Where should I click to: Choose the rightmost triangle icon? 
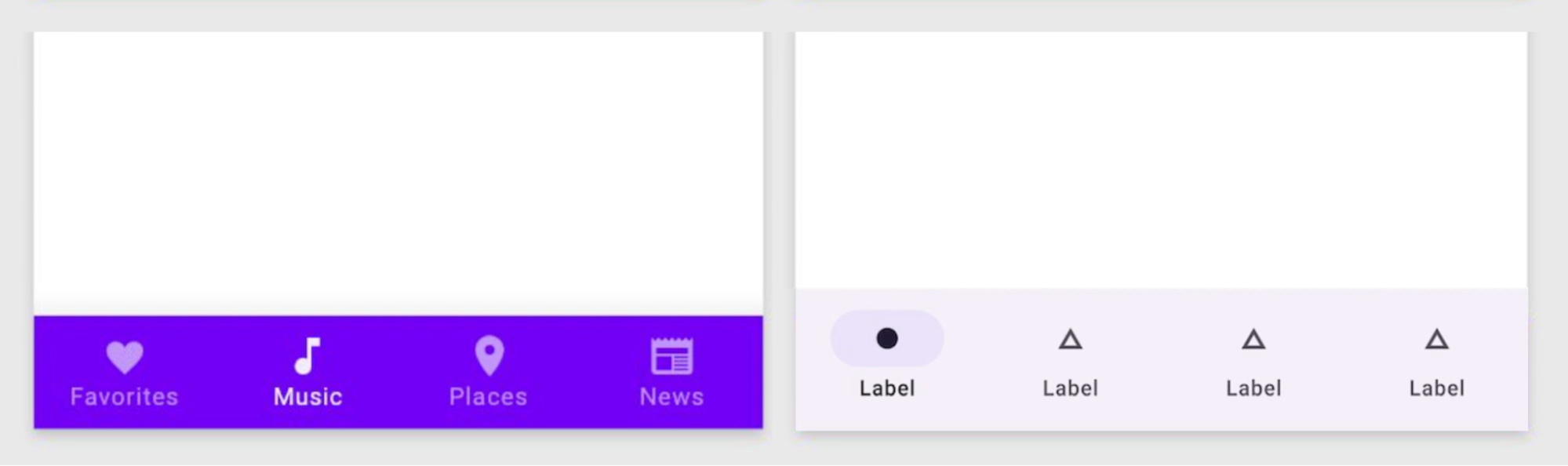[x=1436, y=340]
